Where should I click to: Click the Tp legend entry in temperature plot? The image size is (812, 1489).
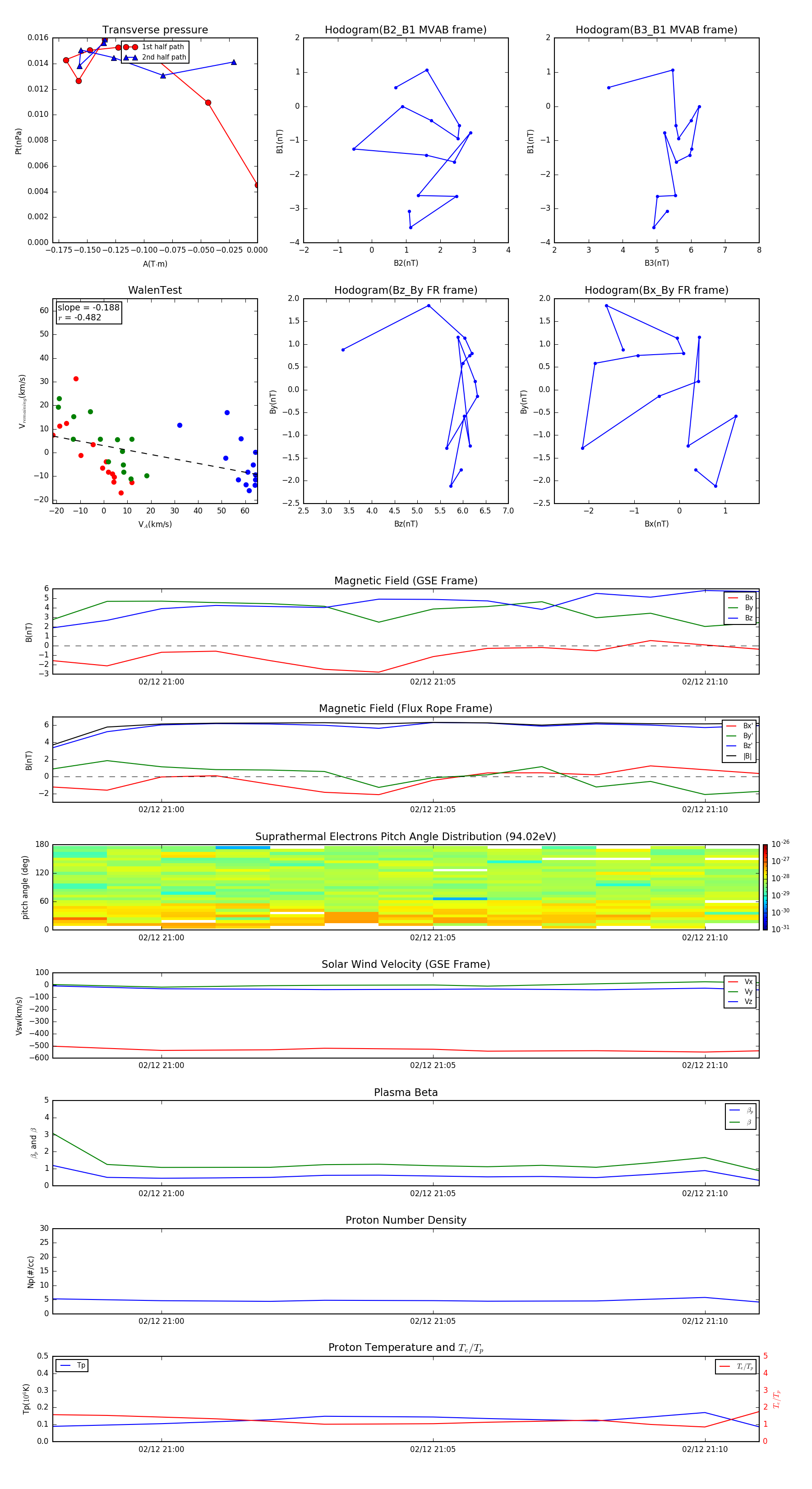(x=72, y=1365)
